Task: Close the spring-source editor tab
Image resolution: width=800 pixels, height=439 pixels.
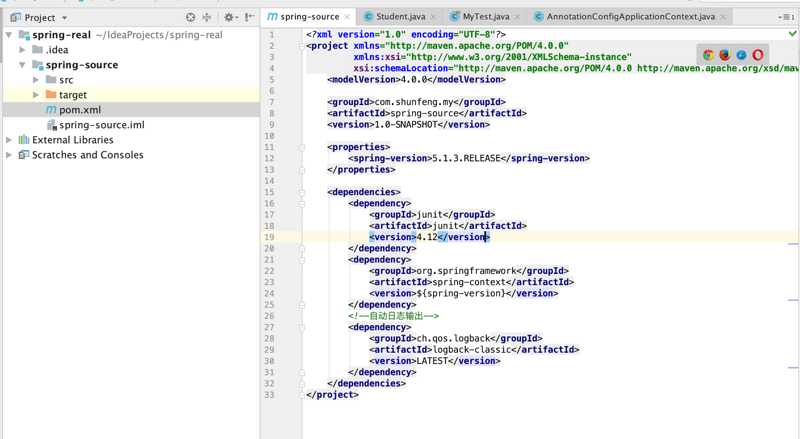Action: point(347,17)
